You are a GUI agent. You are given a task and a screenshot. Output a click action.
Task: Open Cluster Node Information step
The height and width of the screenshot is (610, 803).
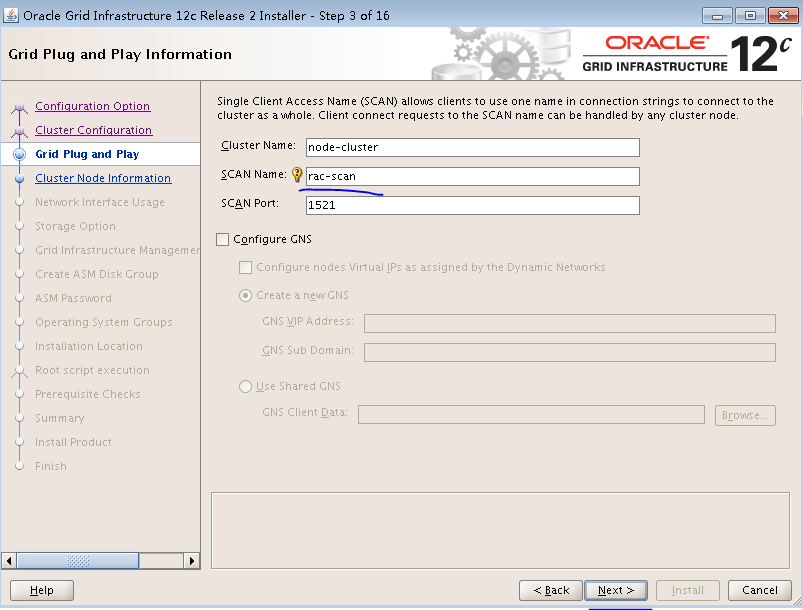[x=103, y=178]
